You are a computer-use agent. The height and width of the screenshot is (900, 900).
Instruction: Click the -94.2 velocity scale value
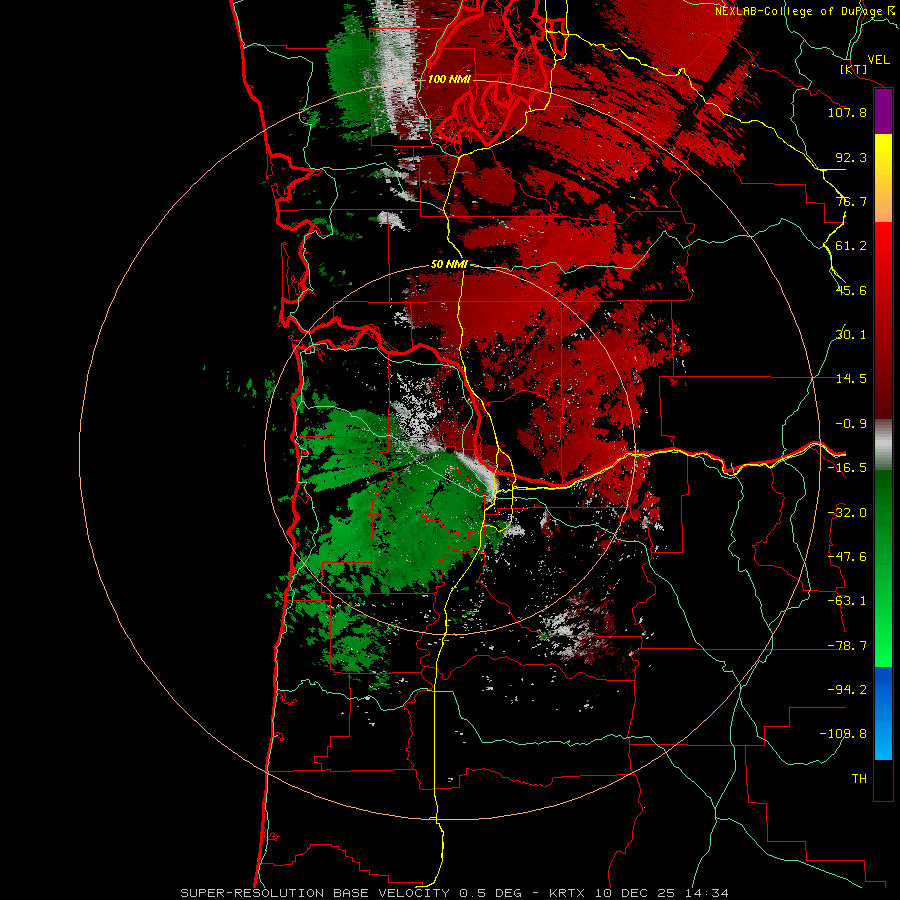click(x=847, y=690)
